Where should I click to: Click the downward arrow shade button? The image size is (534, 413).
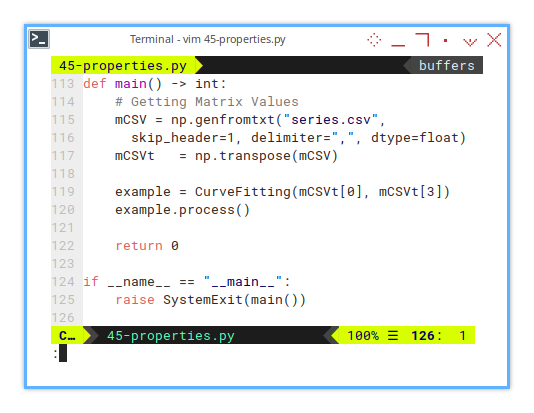[470, 42]
